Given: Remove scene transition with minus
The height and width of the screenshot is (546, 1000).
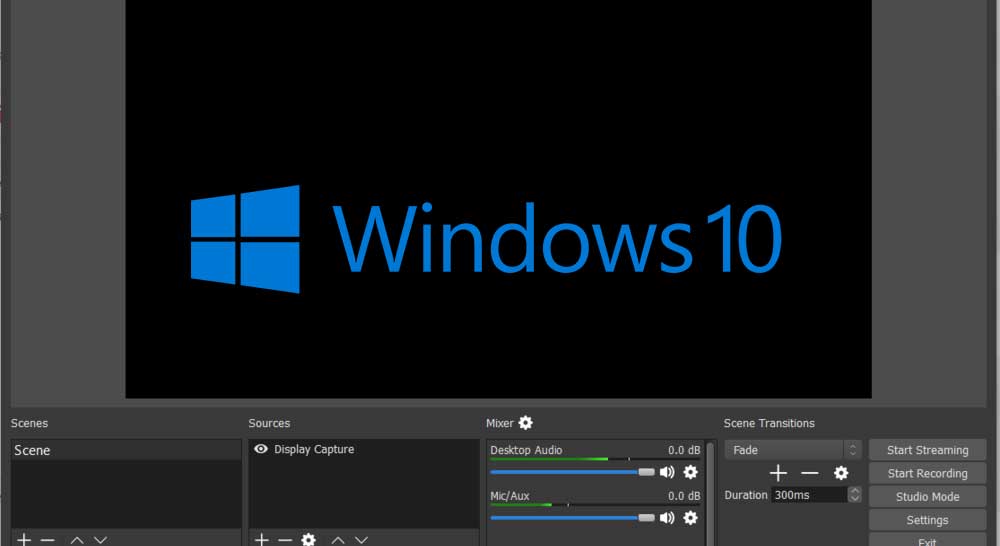Looking at the screenshot, I should coord(810,473).
